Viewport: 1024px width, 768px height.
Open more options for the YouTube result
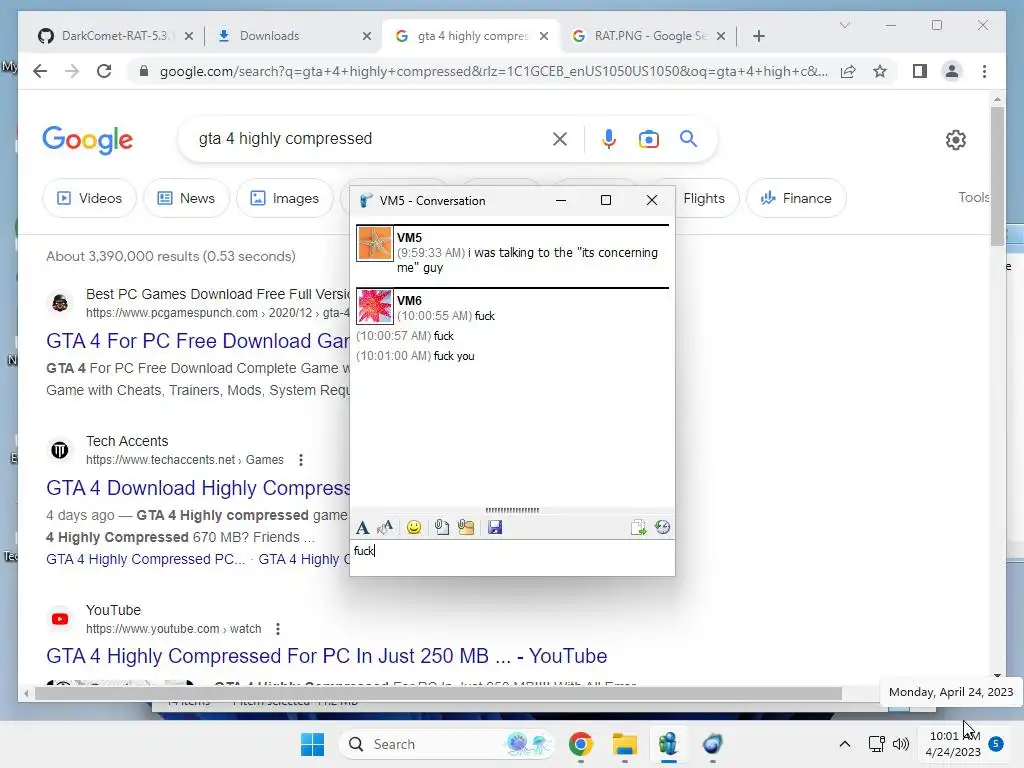[278, 629]
